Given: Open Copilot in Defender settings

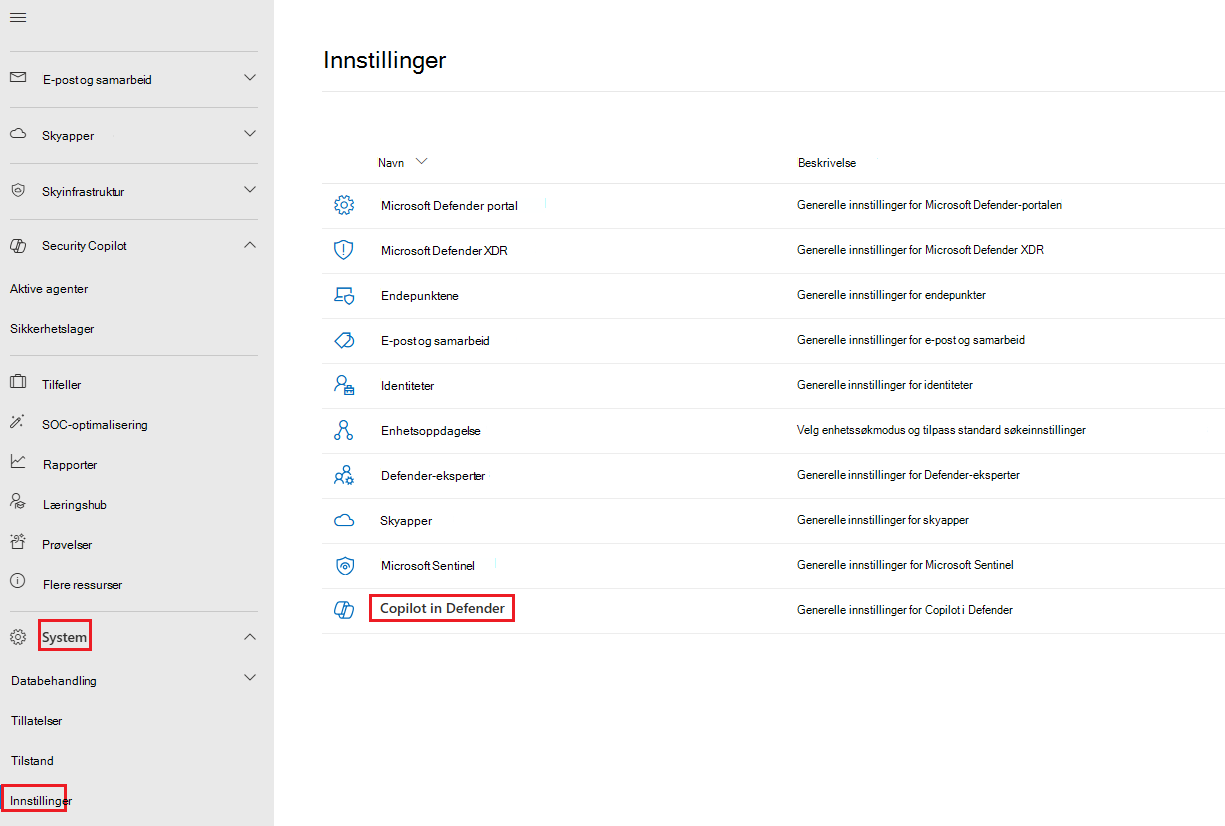Looking at the screenshot, I should click(x=442, y=608).
